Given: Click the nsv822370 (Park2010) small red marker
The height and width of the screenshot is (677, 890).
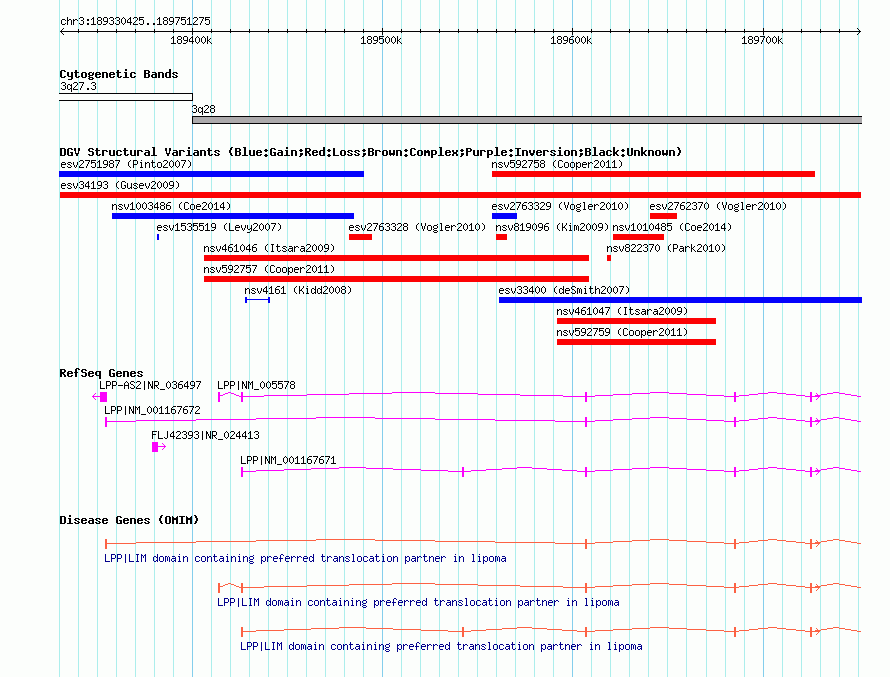Looking at the screenshot, I should click(609, 258).
